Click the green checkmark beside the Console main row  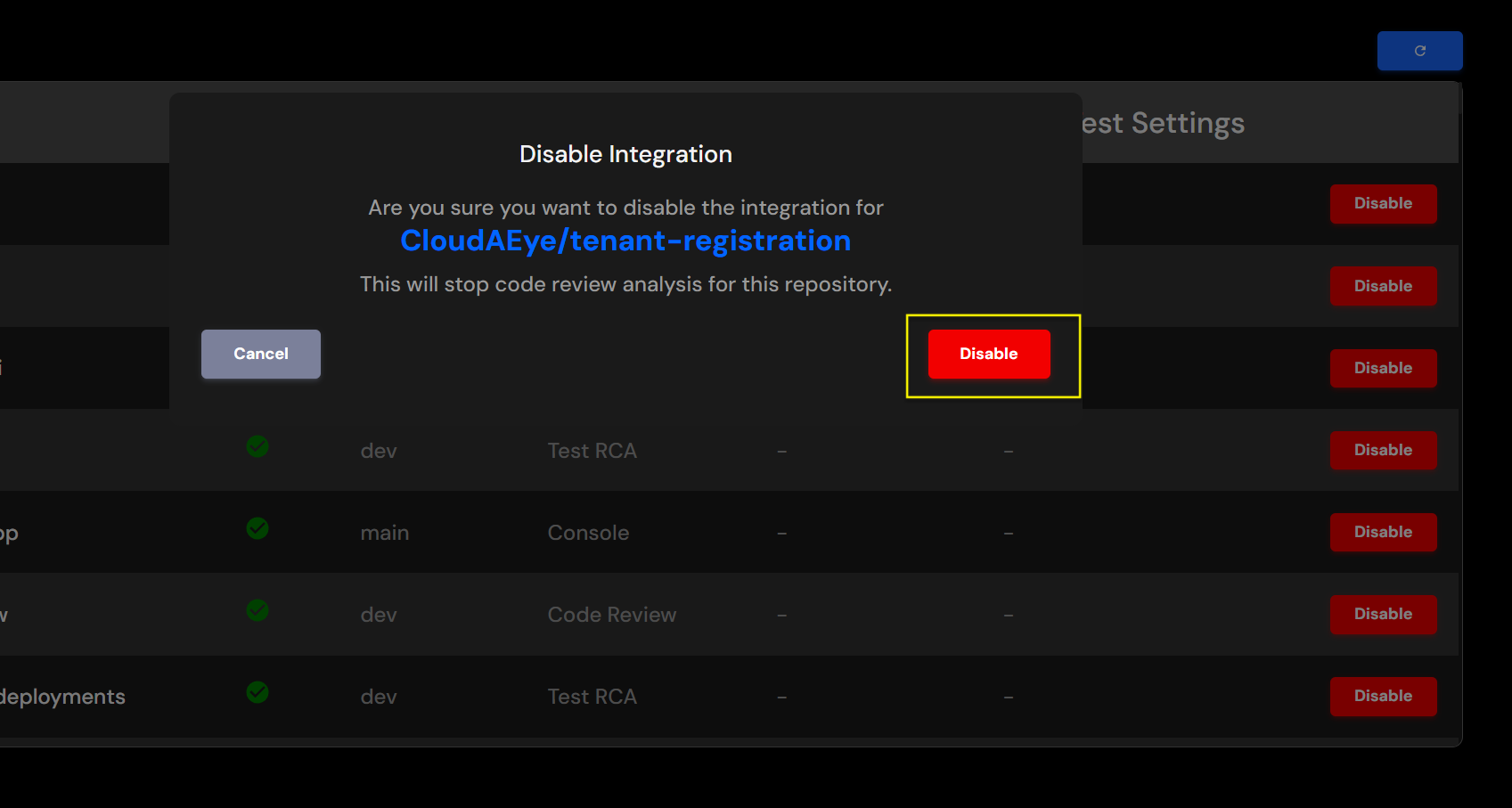257,528
